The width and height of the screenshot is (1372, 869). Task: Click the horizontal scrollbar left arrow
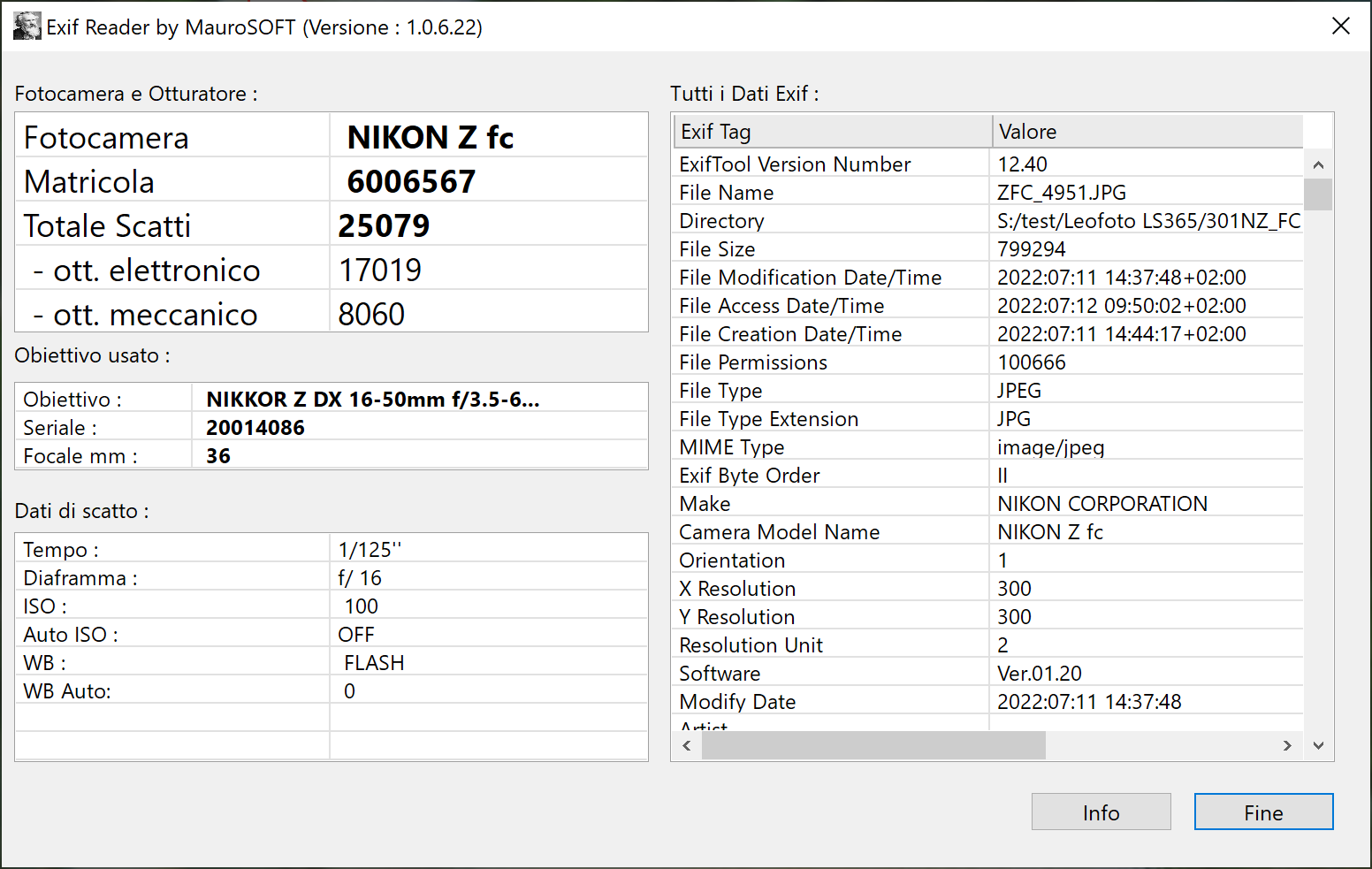pos(687,745)
